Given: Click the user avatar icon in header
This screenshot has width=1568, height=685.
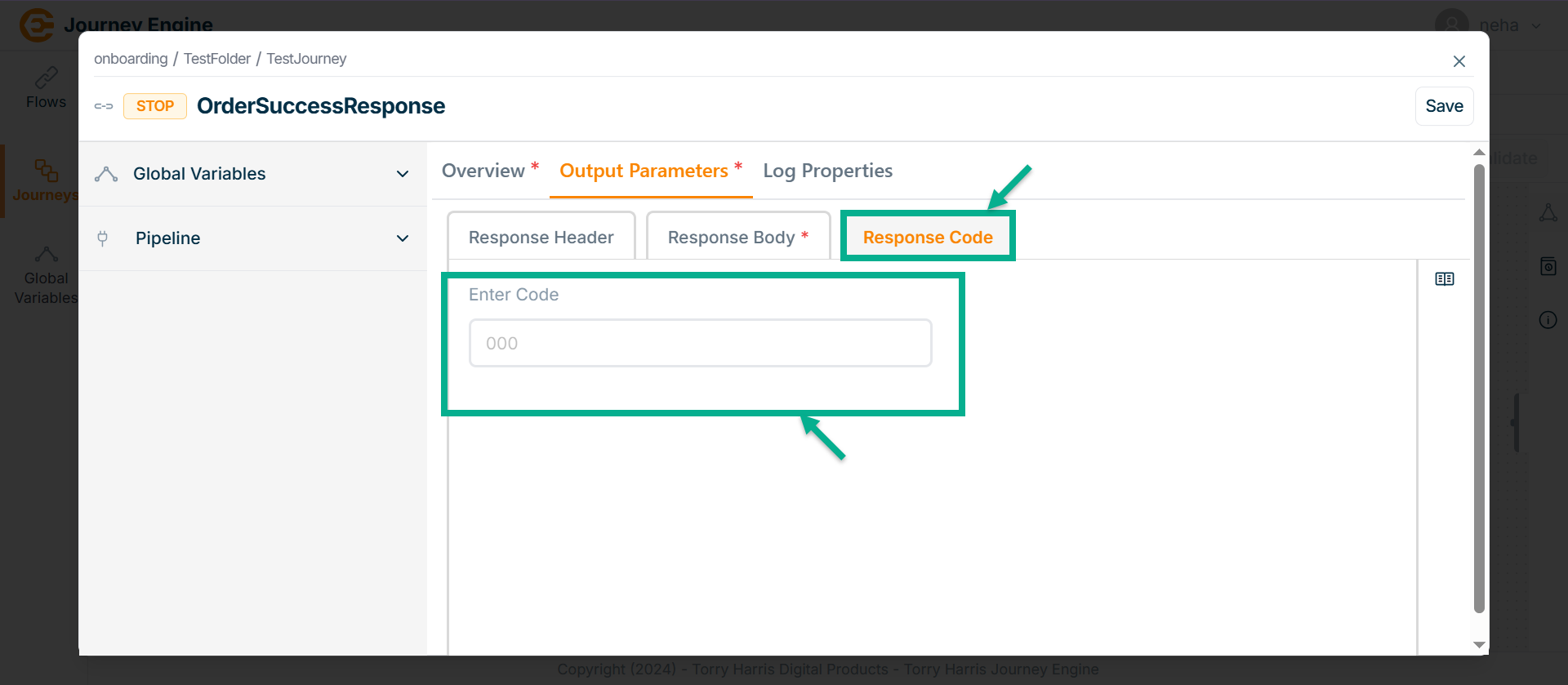Looking at the screenshot, I should tap(1451, 24).
